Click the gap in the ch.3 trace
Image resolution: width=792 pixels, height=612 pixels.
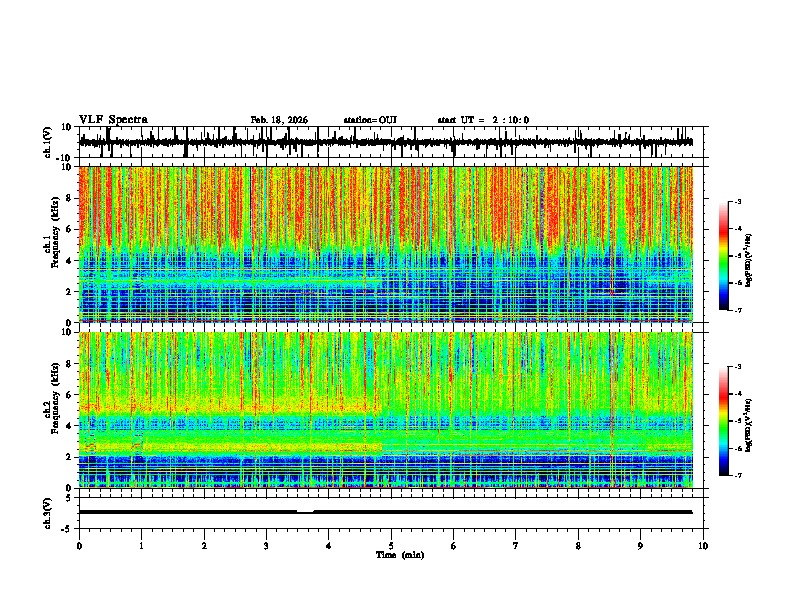tap(305, 511)
